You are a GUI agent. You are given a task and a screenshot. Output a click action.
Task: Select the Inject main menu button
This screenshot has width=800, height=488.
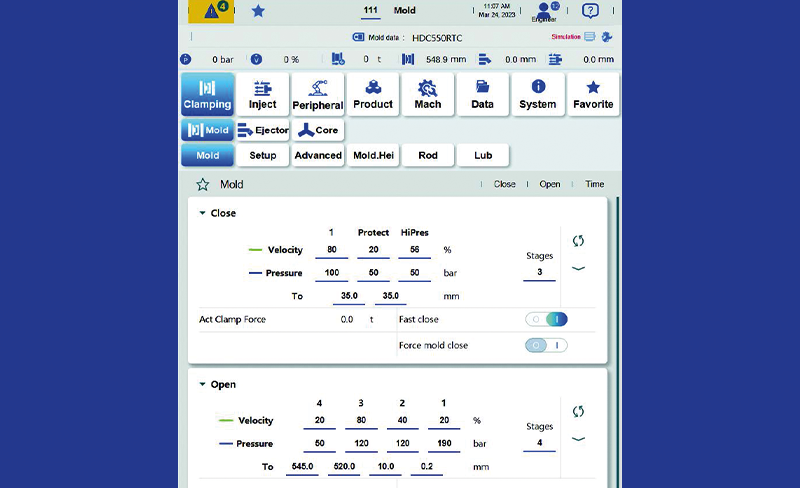click(x=263, y=94)
